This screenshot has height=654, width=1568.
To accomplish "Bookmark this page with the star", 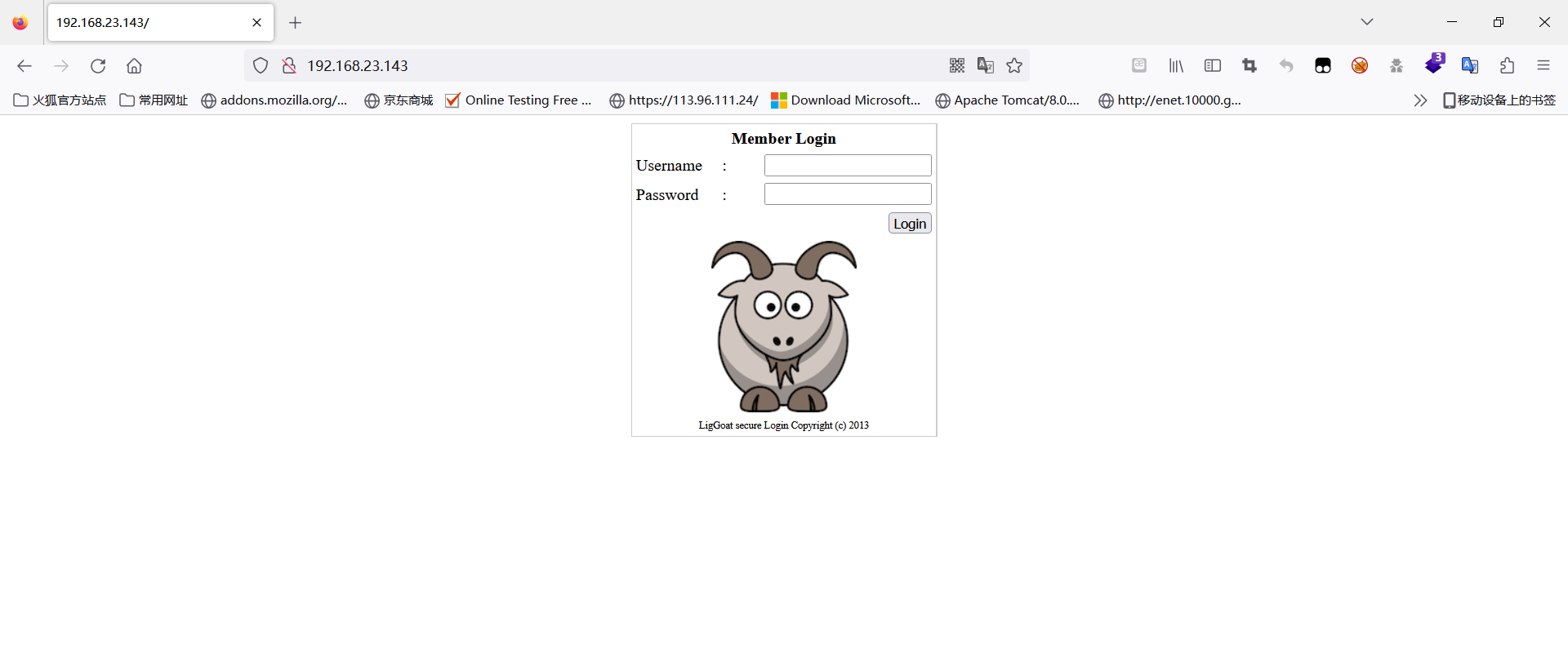I will (1014, 66).
